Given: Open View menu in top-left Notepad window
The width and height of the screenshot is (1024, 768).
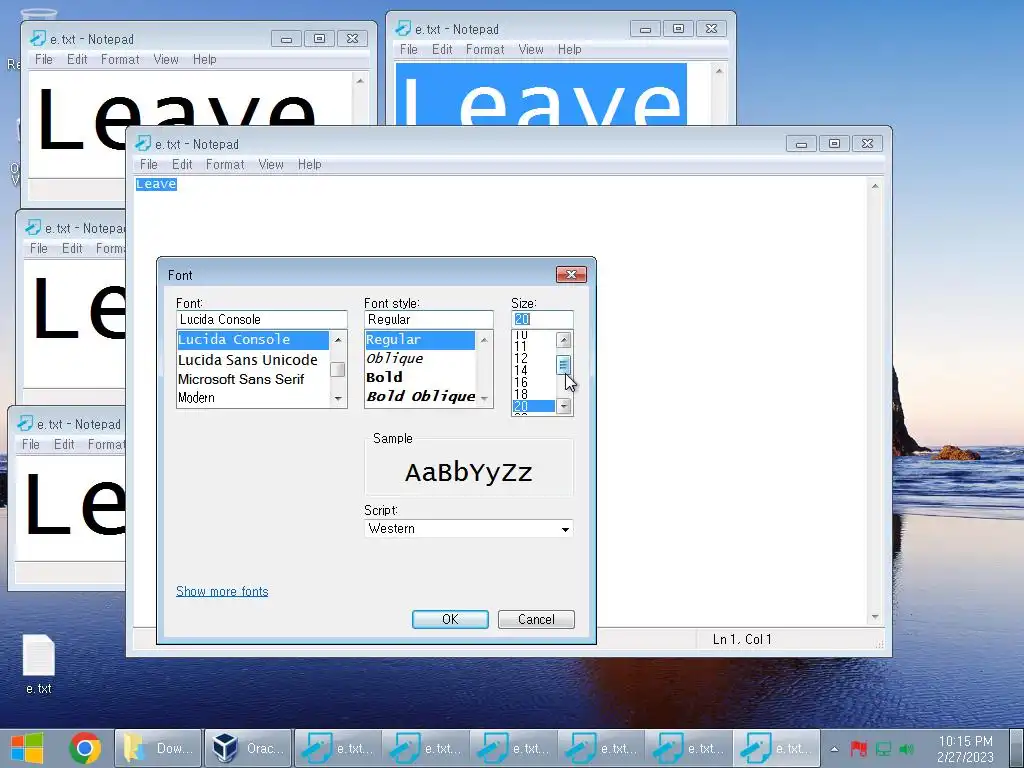Looking at the screenshot, I should point(166,59).
